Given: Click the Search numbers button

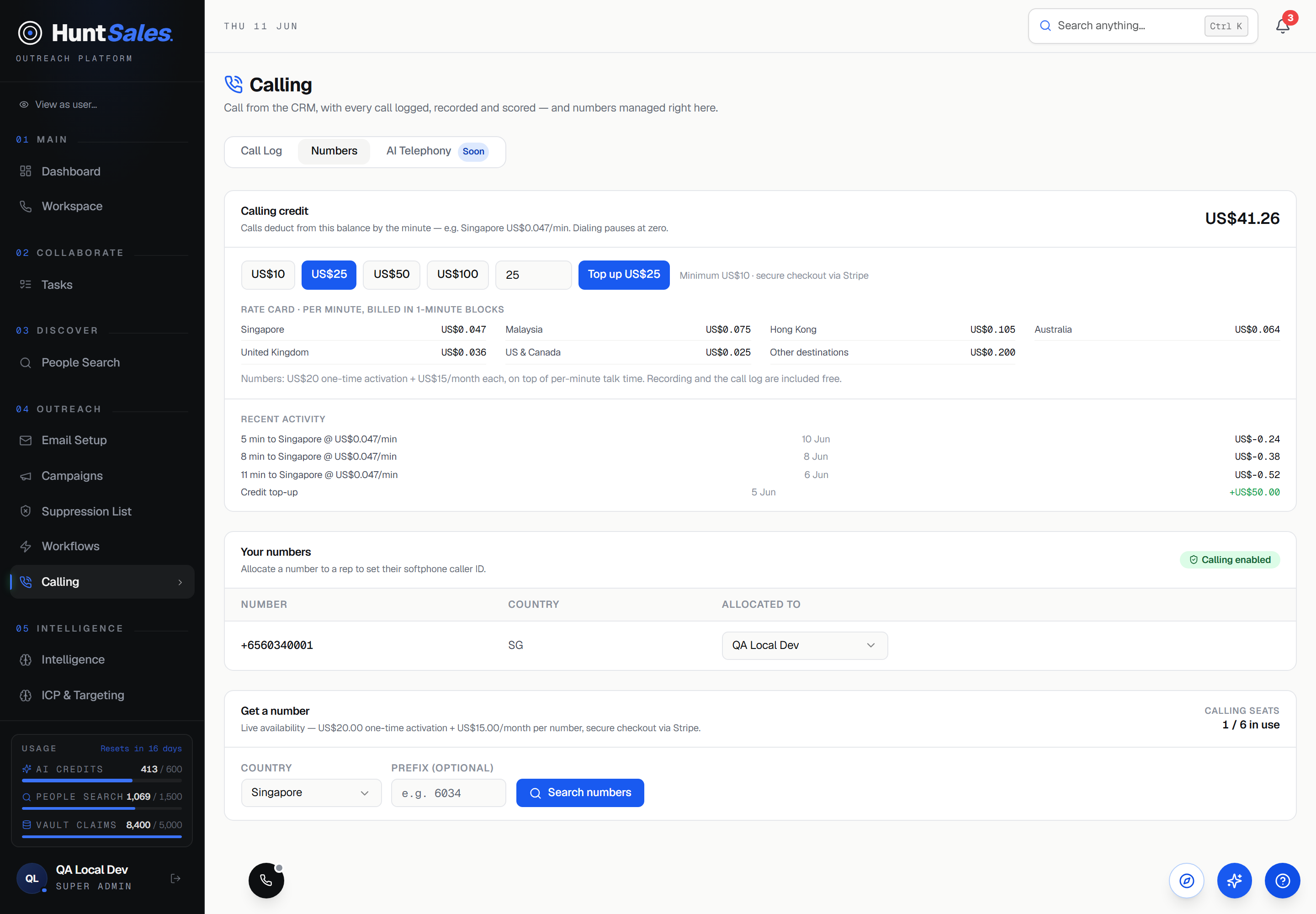Looking at the screenshot, I should pos(580,792).
